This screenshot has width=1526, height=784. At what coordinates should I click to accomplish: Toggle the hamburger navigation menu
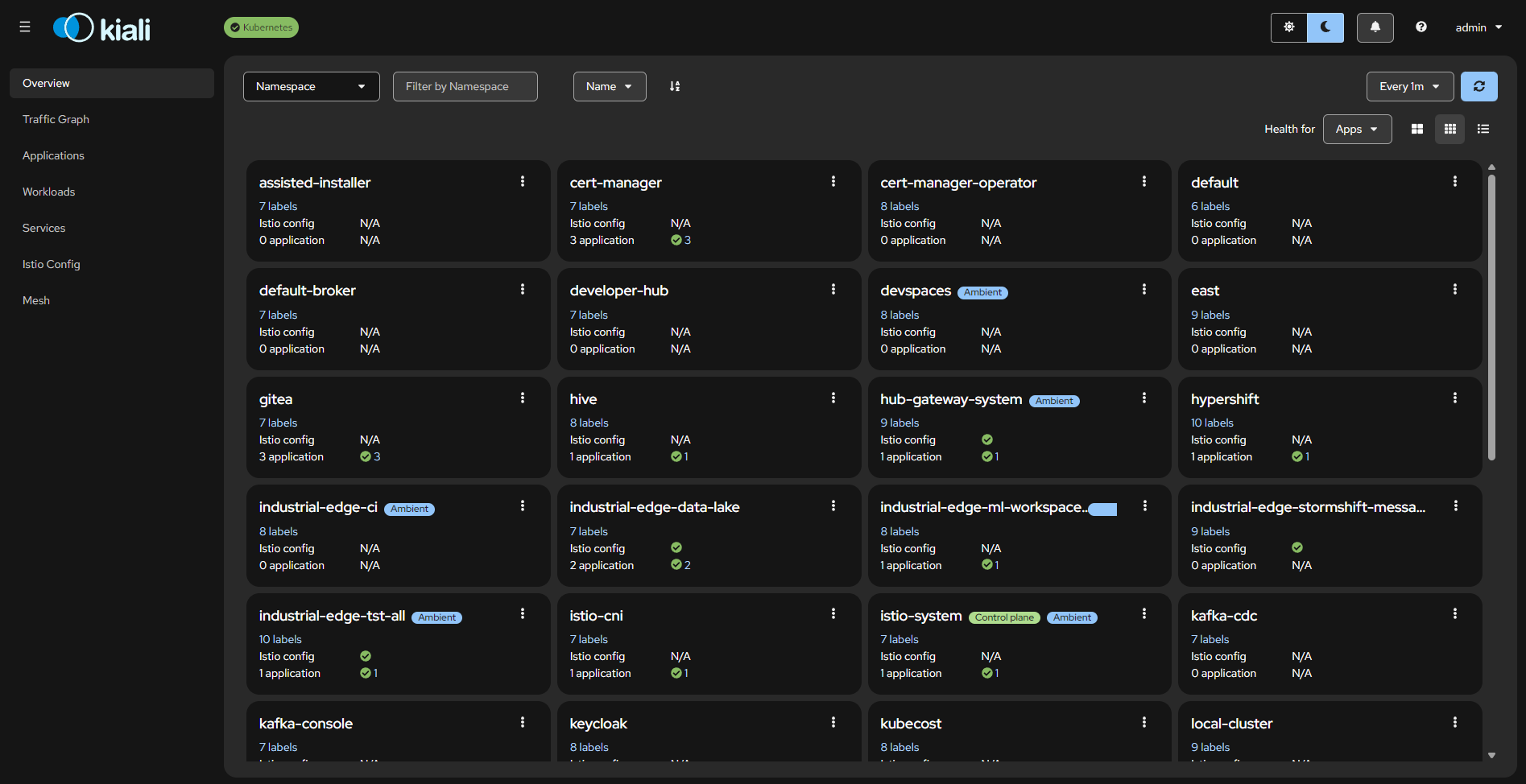tap(25, 27)
